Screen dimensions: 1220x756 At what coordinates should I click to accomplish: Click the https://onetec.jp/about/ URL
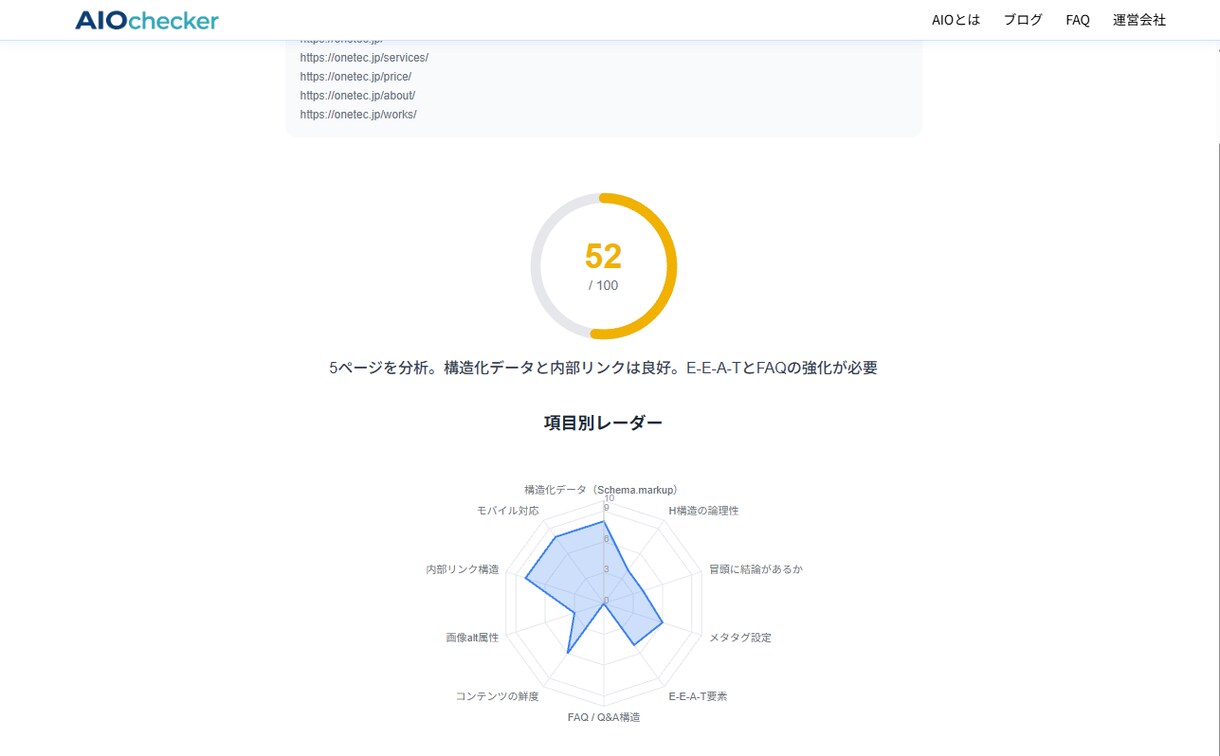357,96
